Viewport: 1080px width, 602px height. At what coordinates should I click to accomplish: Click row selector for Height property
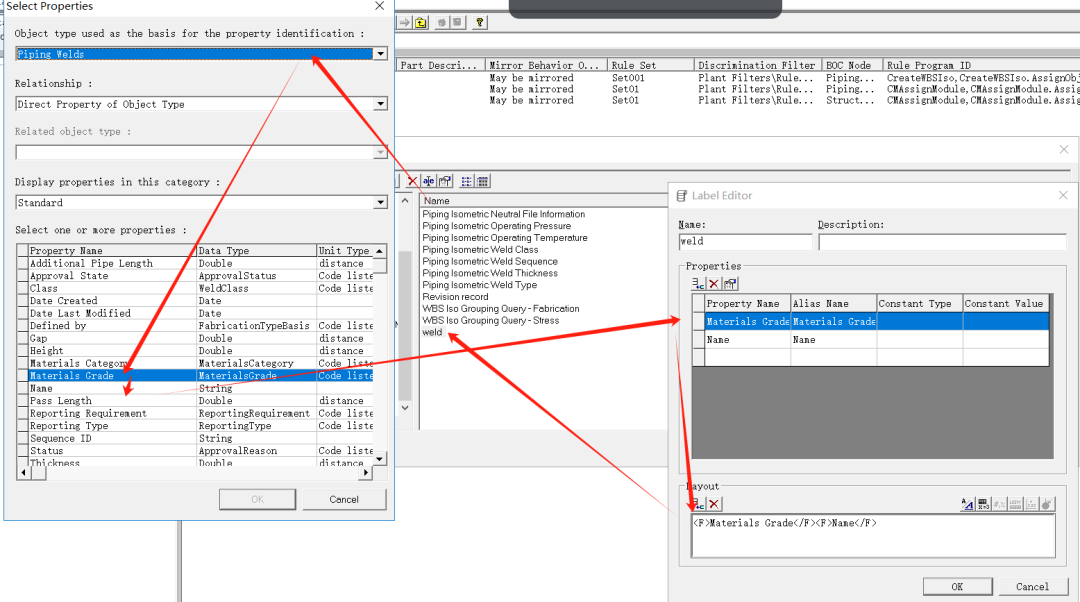click(22, 351)
